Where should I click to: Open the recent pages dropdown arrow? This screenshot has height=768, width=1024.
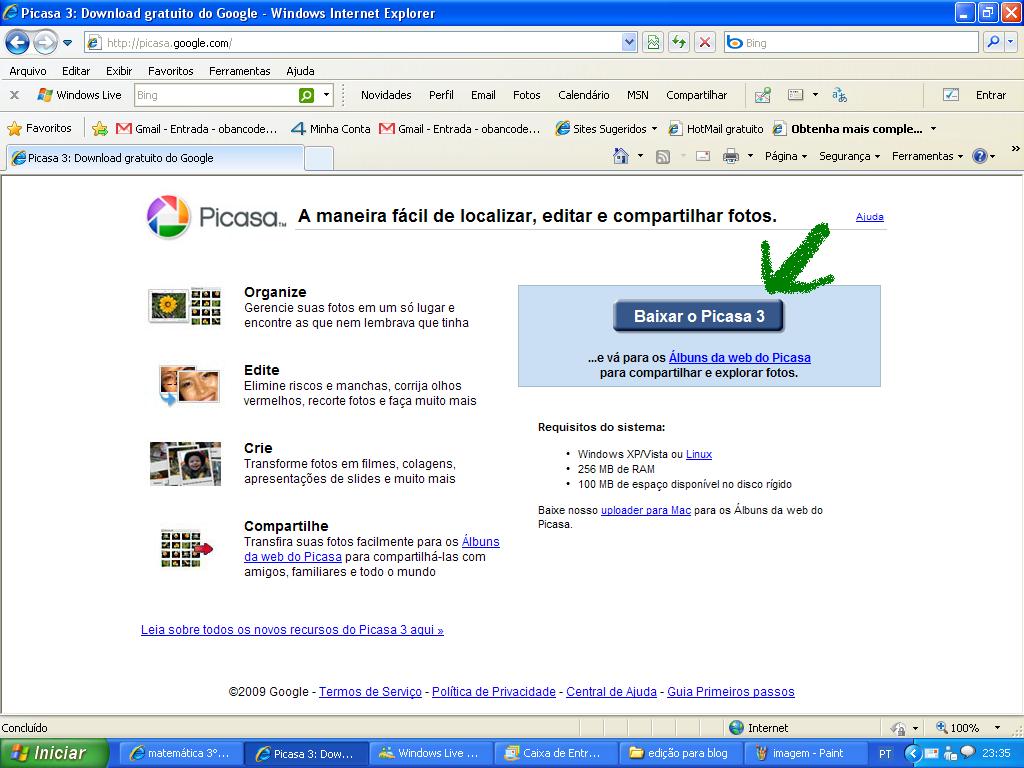(67, 44)
